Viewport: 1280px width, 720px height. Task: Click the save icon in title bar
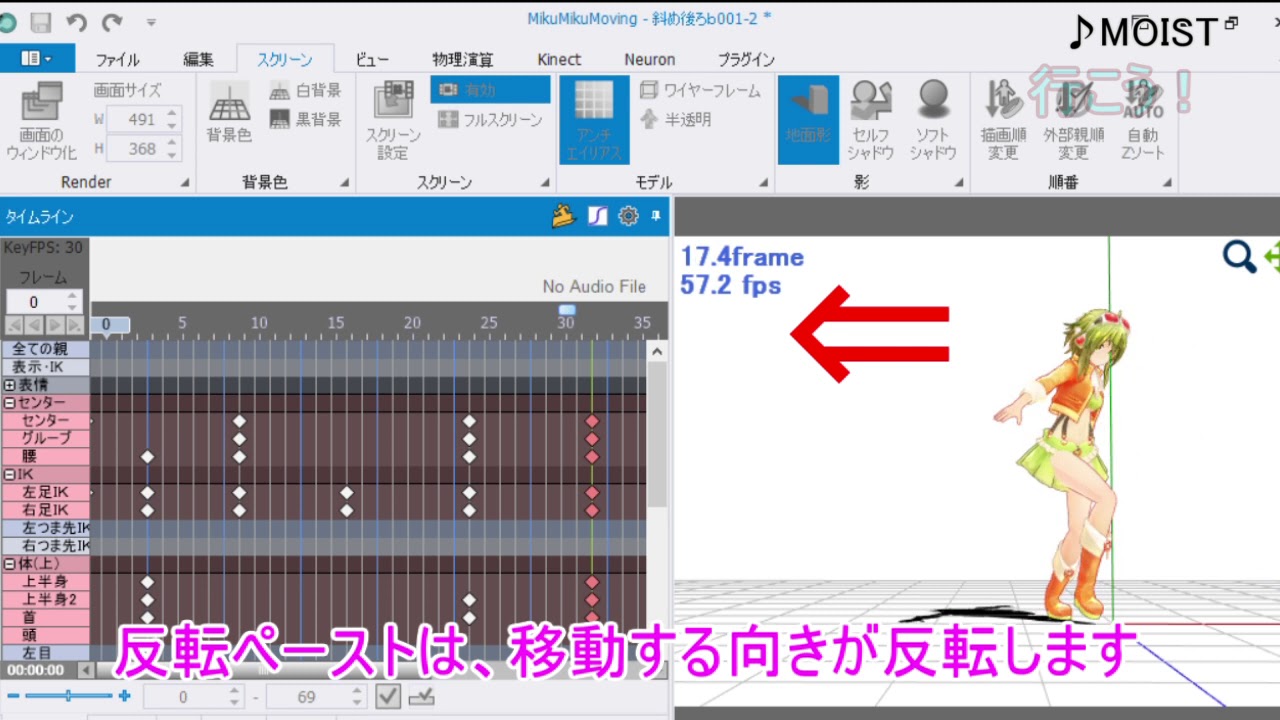41,21
